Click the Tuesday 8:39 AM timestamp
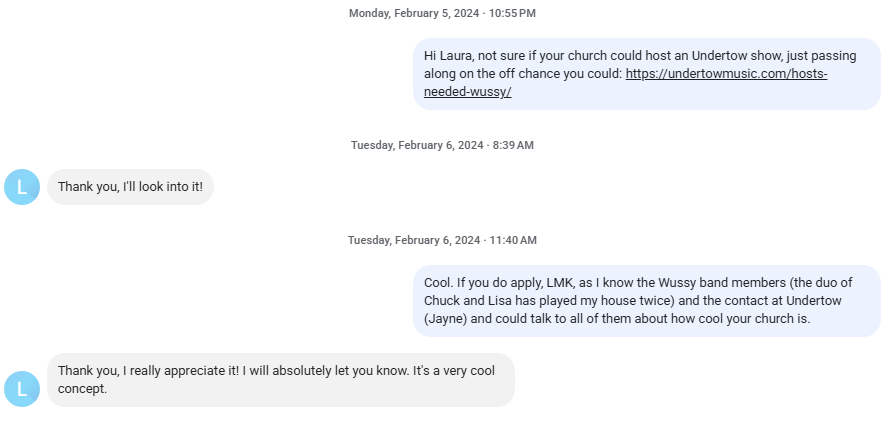Image resolution: width=881 pixels, height=421 pixels. (x=442, y=145)
